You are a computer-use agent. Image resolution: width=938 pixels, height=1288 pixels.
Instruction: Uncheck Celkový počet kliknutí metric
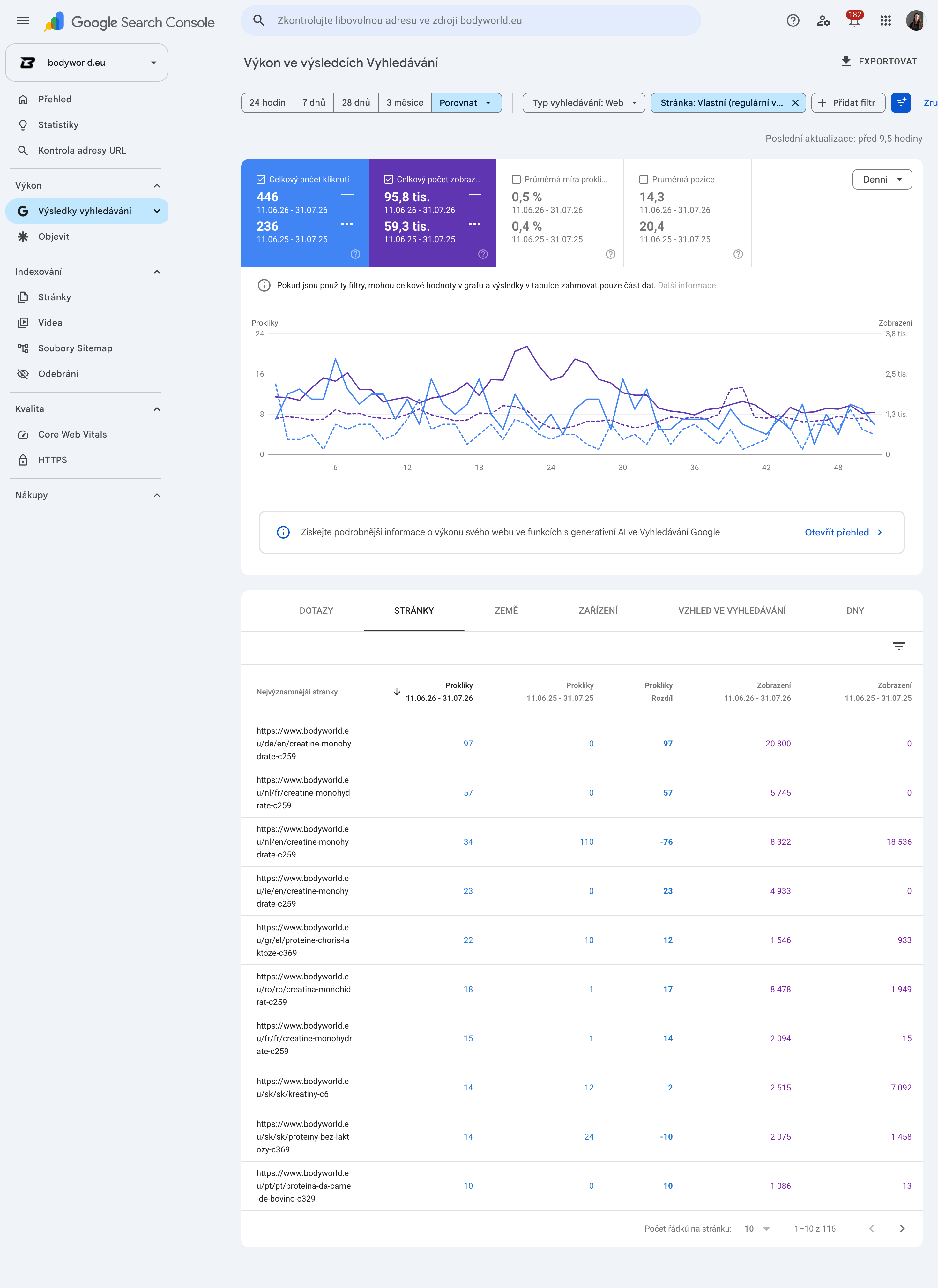point(261,179)
